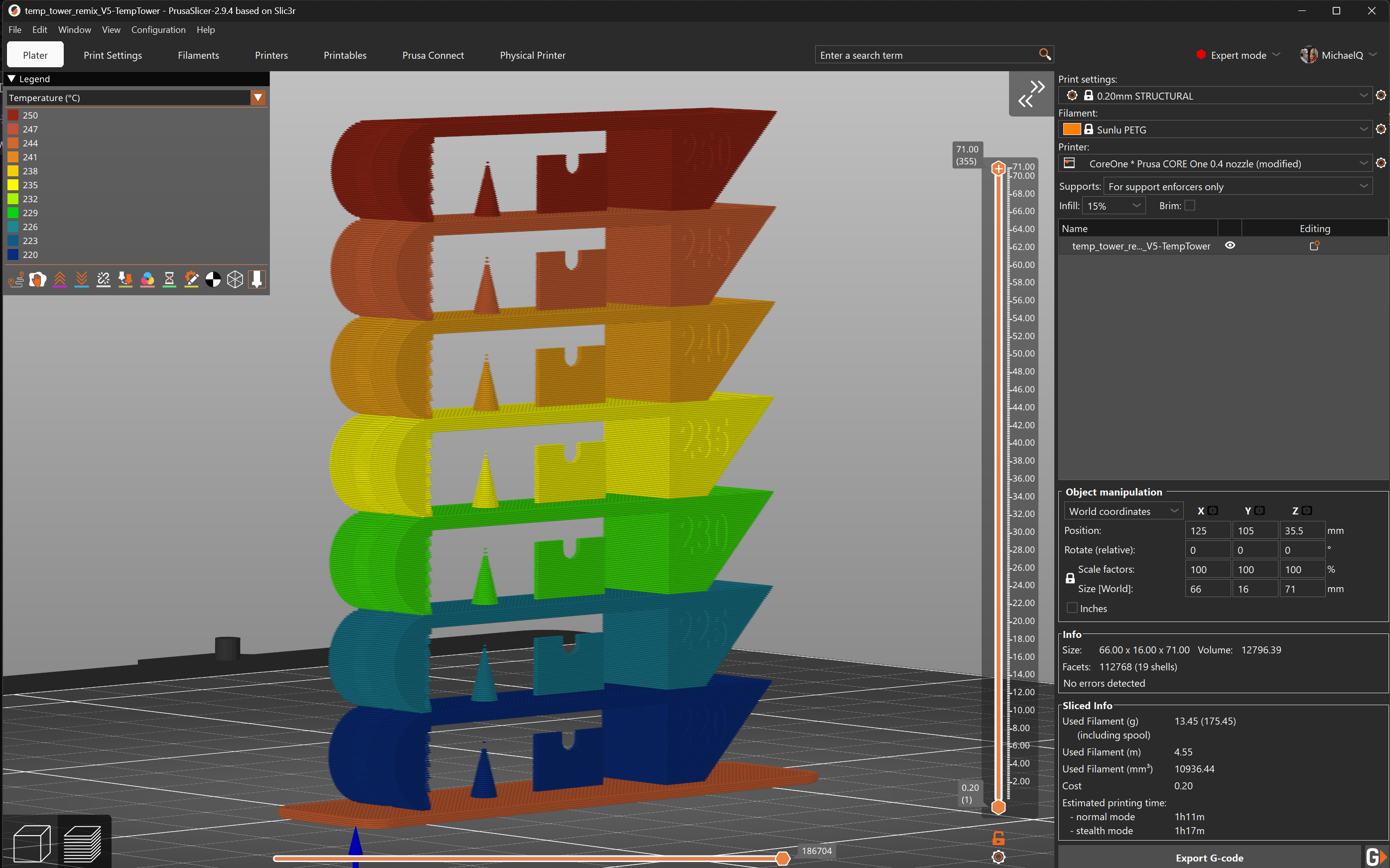
Task: Toggle print pauses hourglass icon
Action: click(x=169, y=279)
